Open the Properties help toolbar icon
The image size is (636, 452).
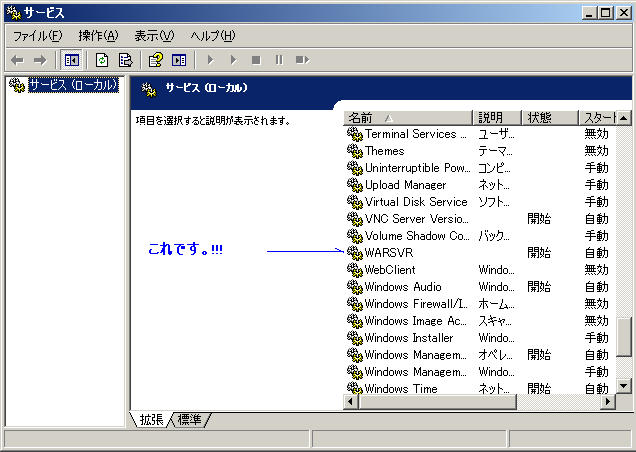tap(156, 60)
